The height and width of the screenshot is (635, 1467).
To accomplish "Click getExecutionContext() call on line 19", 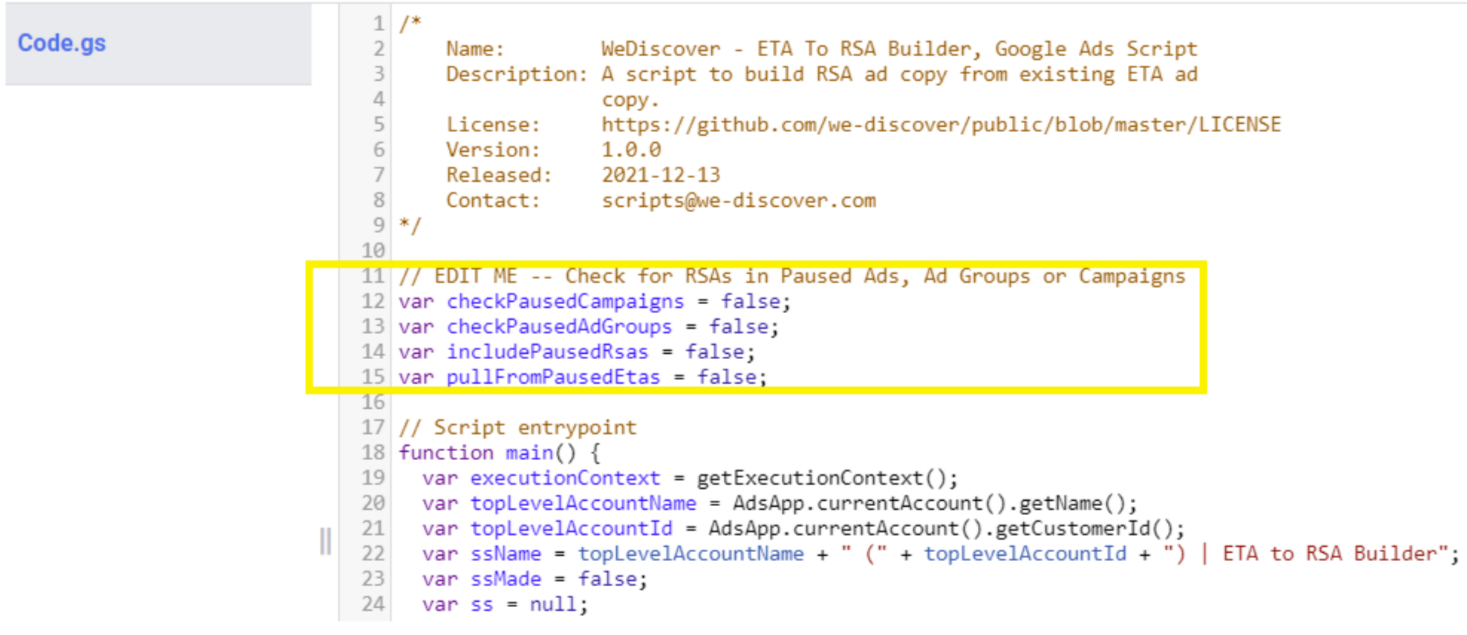I will point(821,478).
